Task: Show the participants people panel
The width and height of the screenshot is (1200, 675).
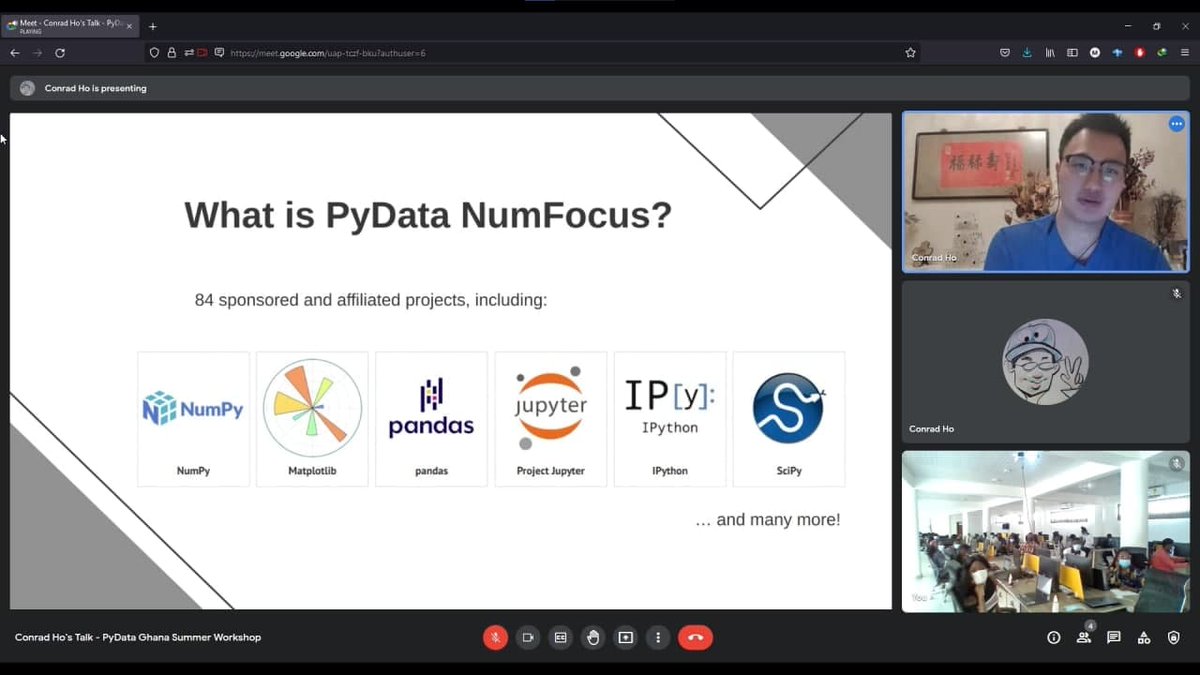Action: pos(1084,637)
